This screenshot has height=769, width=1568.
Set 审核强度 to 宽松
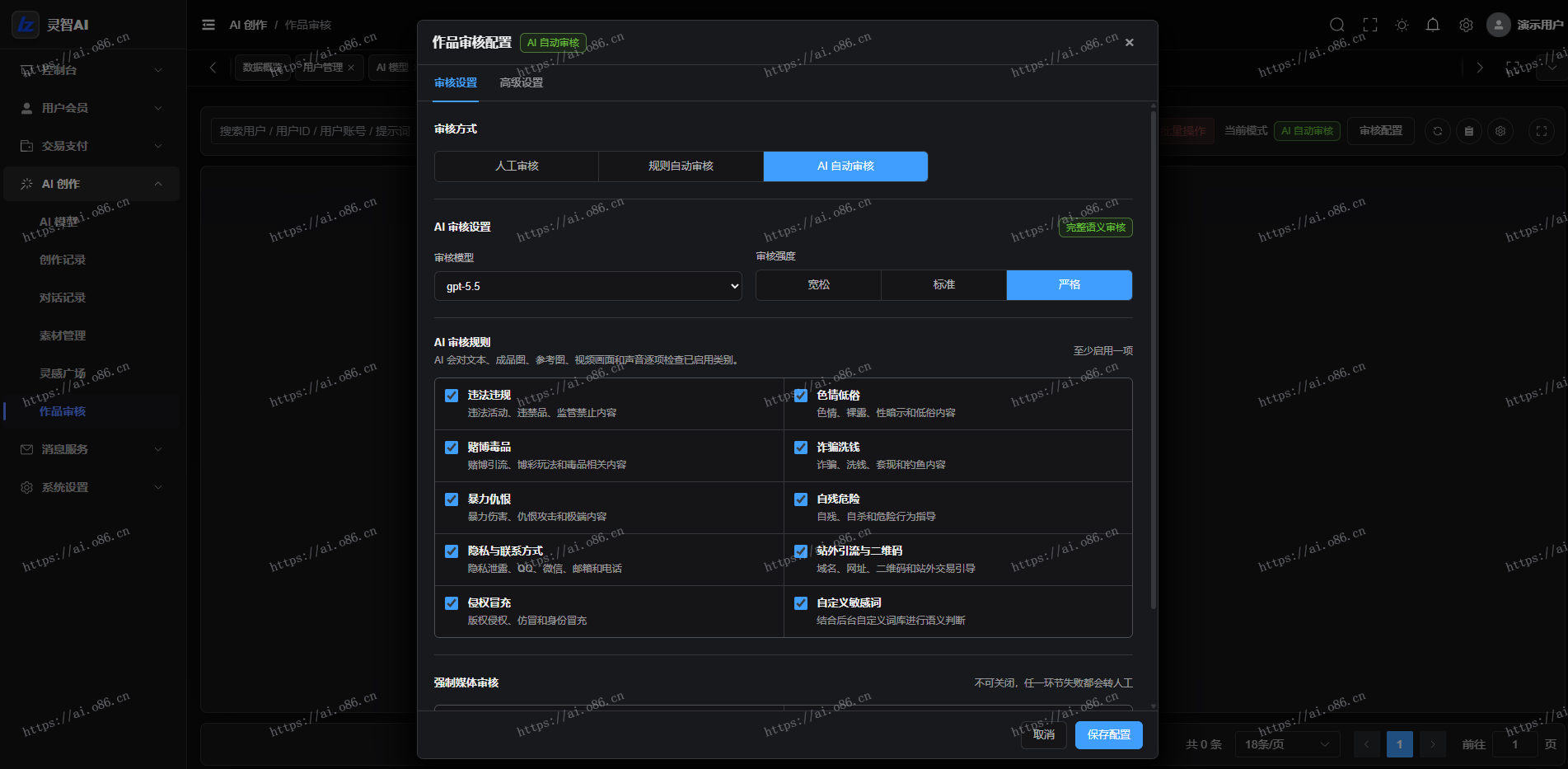click(x=819, y=285)
